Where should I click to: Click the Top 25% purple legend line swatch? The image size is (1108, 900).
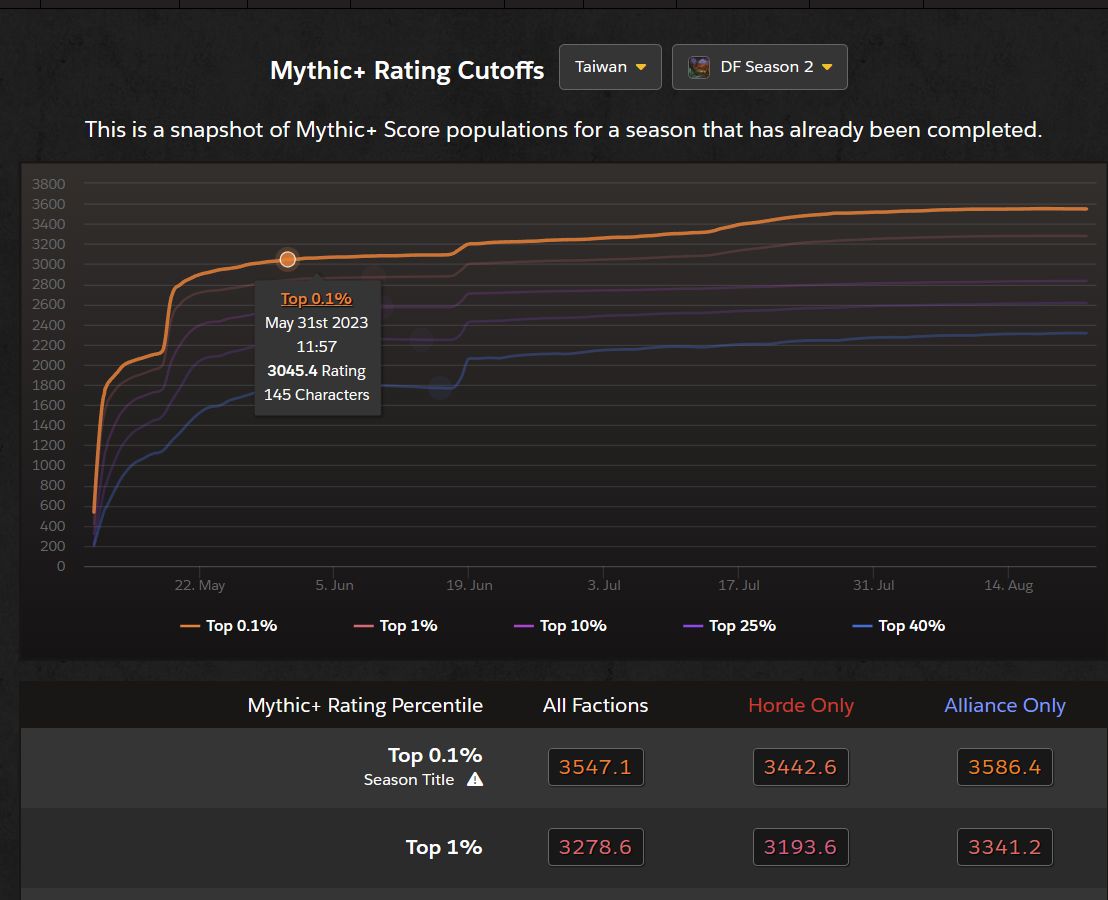click(x=693, y=626)
